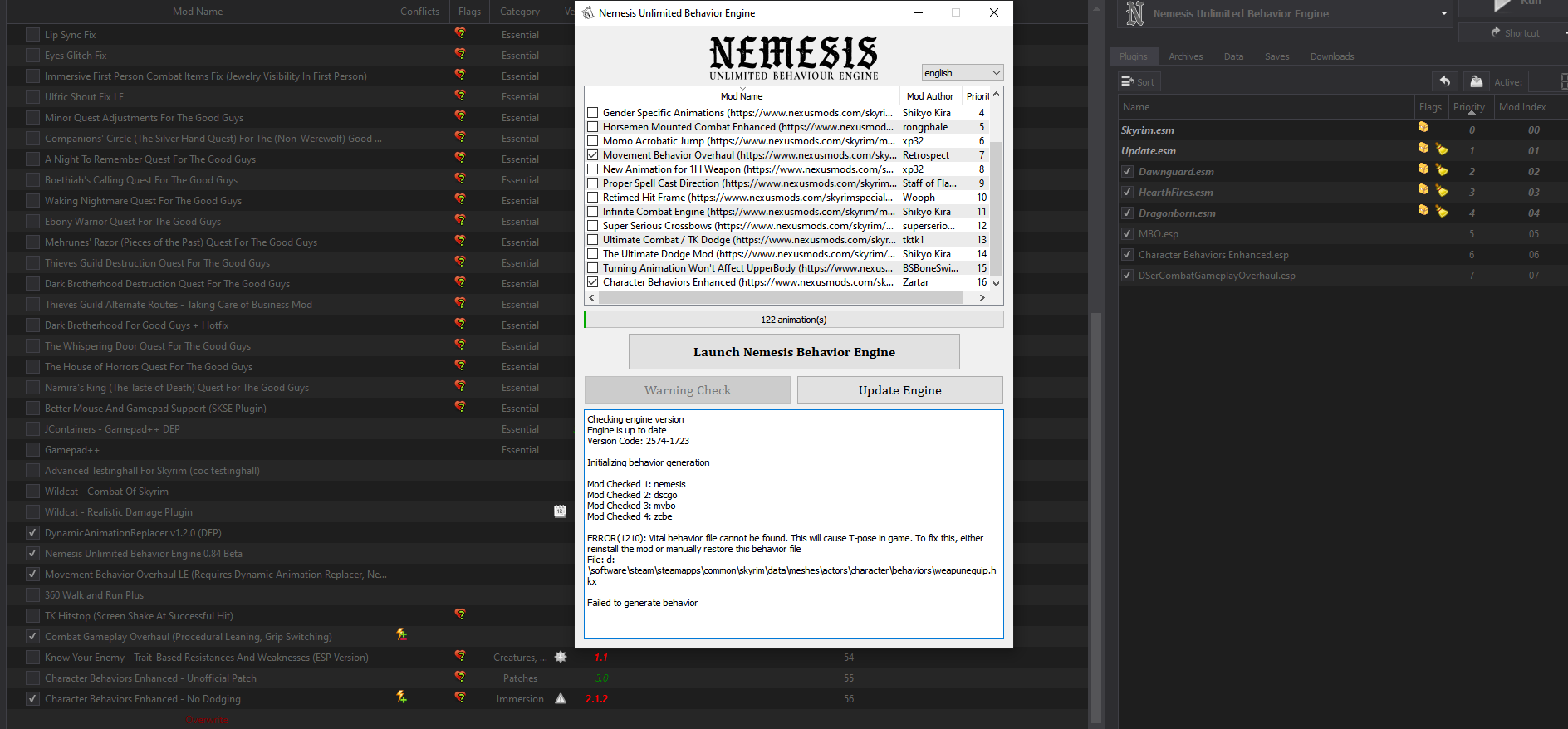Image resolution: width=1568 pixels, height=729 pixels.
Task: Switch to the Archives tab
Action: tap(1185, 56)
